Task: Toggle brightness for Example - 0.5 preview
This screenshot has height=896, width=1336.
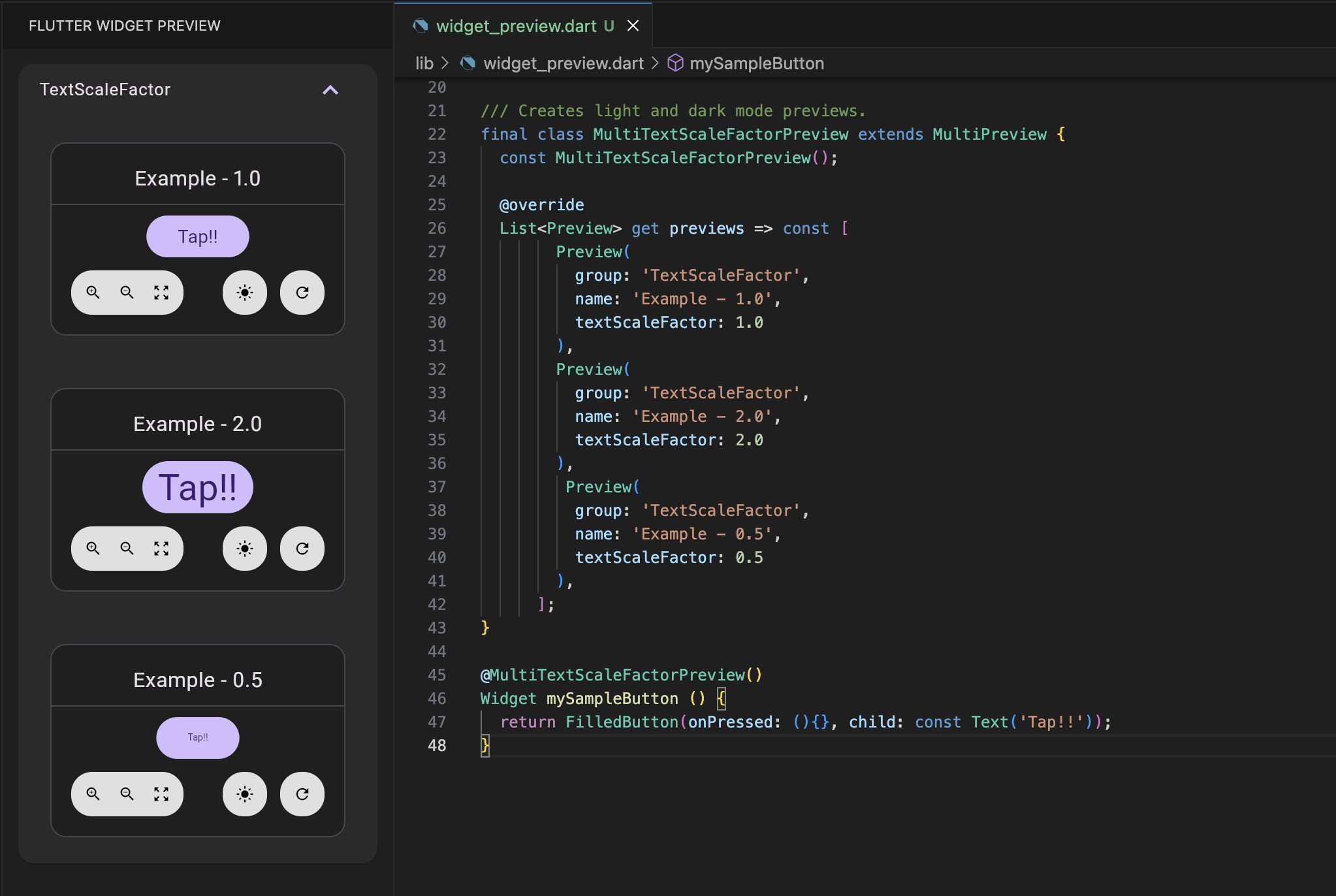Action: 245,794
